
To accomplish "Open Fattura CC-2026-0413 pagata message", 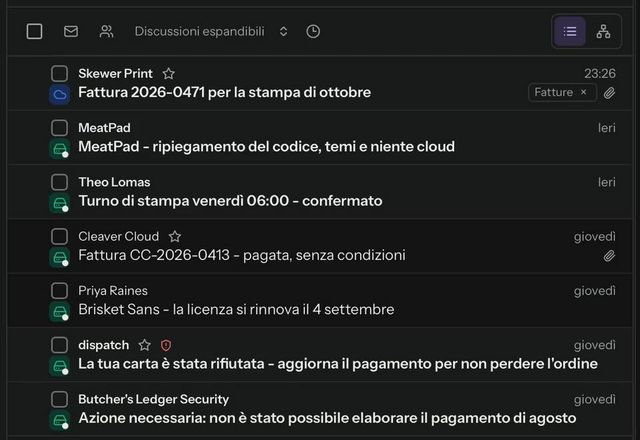I will tap(242, 255).
